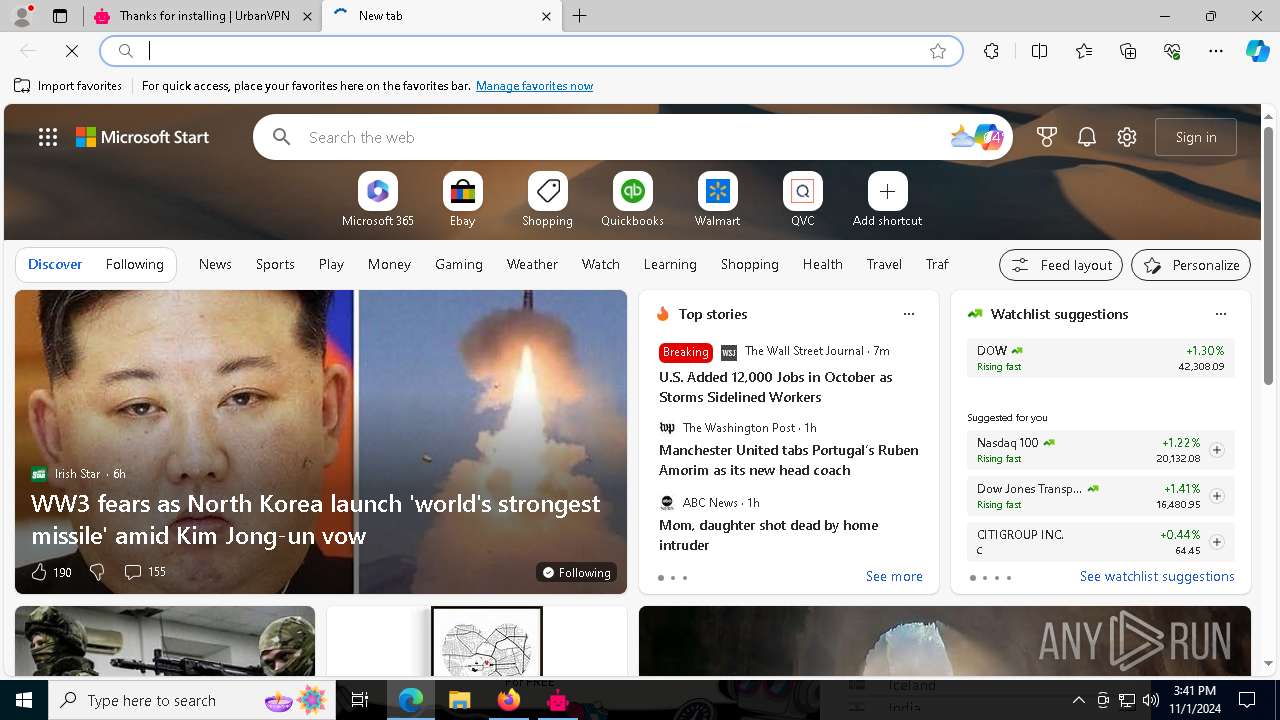Open a new tab with plus button
The height and width of the screenshot is (720, 1280).
(580, 16)
